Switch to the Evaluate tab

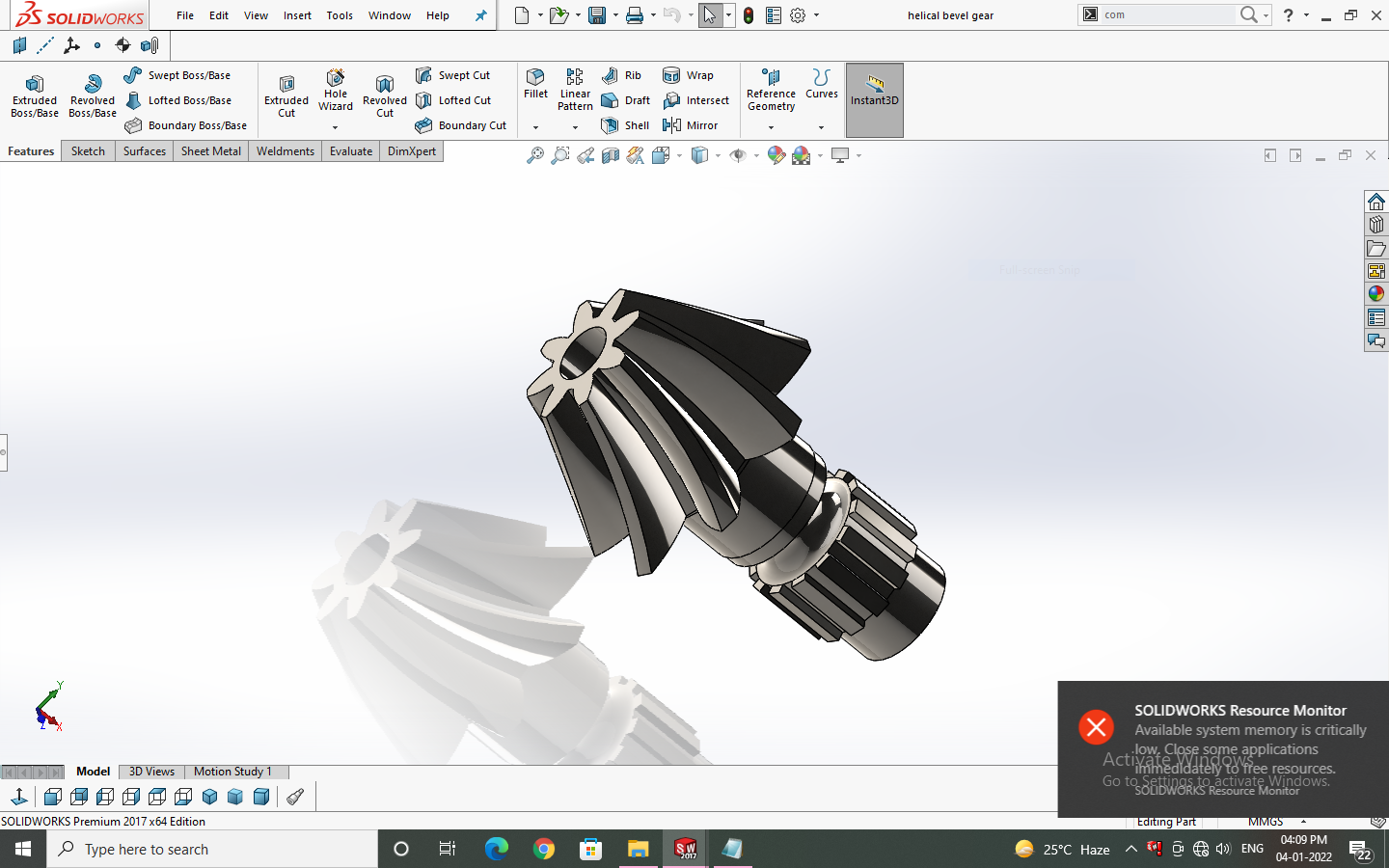[351, 151]
